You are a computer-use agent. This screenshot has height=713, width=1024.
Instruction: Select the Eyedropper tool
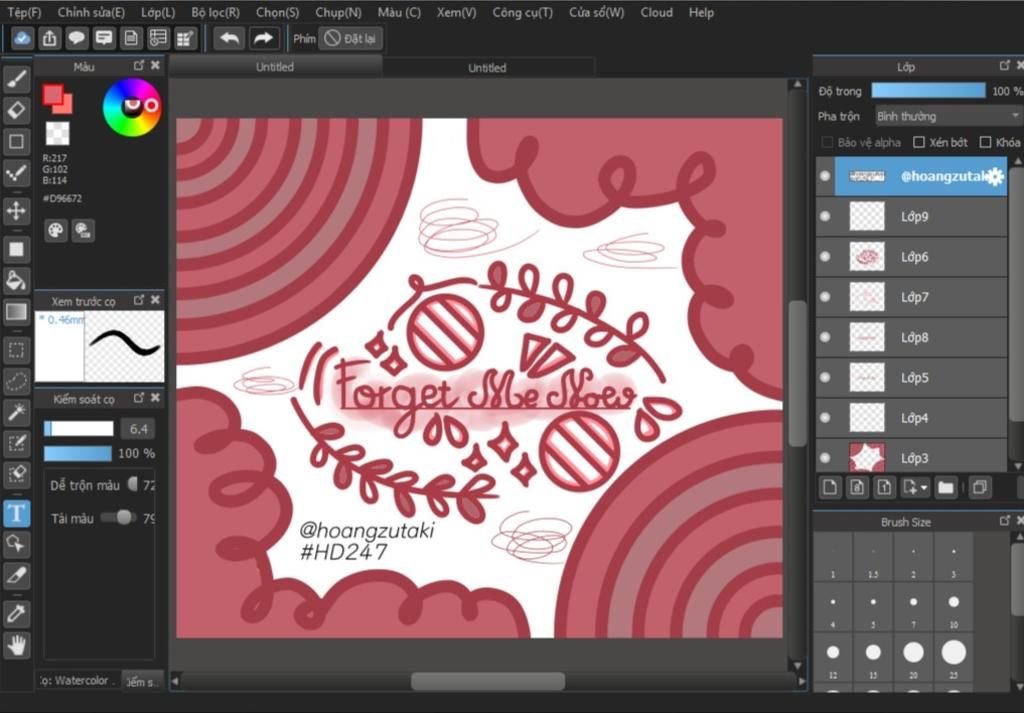click(x=16, y=614)
